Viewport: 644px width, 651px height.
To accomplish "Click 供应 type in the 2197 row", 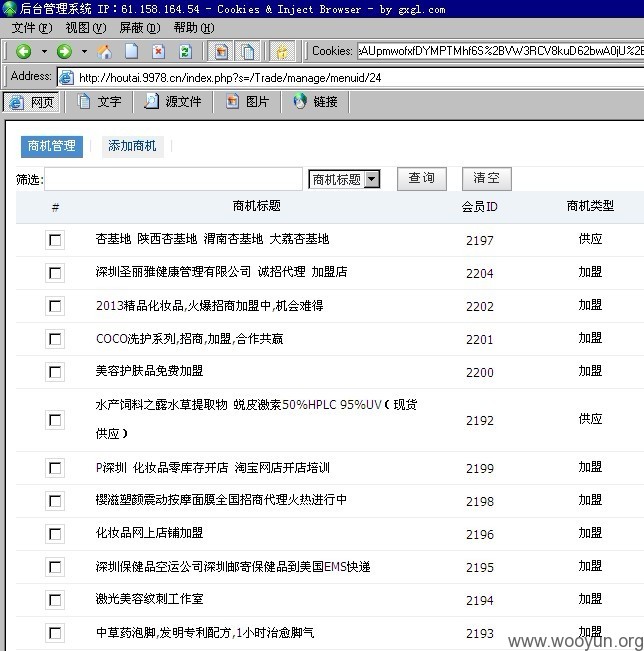I will coord(590,239).
